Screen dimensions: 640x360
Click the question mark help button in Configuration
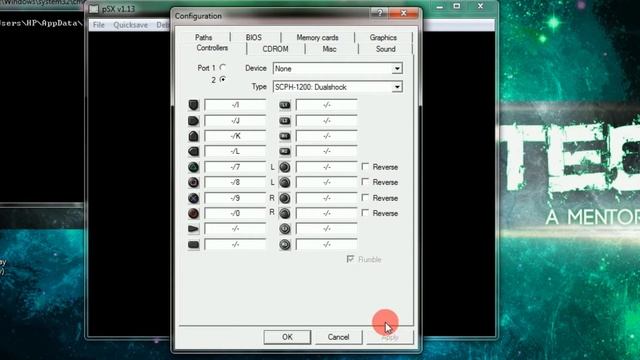[x=380, y=13]
